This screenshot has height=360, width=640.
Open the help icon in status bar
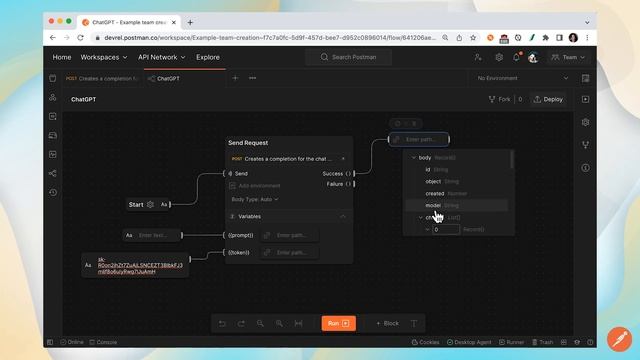point(590,342)
